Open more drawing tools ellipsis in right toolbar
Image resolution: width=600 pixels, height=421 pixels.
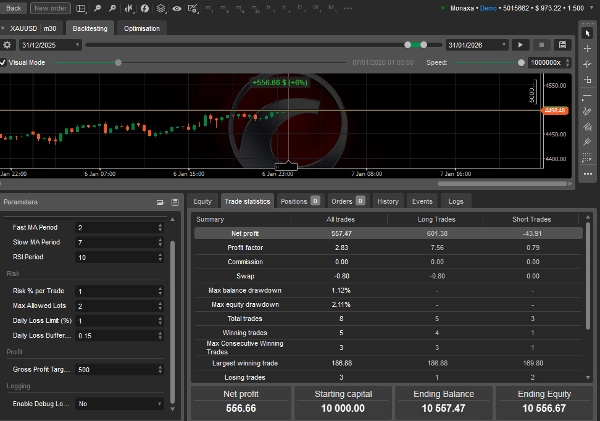589,173
